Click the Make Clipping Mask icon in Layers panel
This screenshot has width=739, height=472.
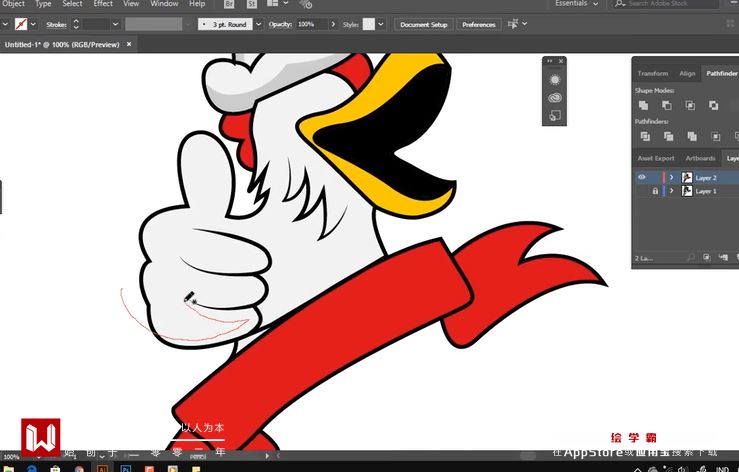[x=706, y=257]
